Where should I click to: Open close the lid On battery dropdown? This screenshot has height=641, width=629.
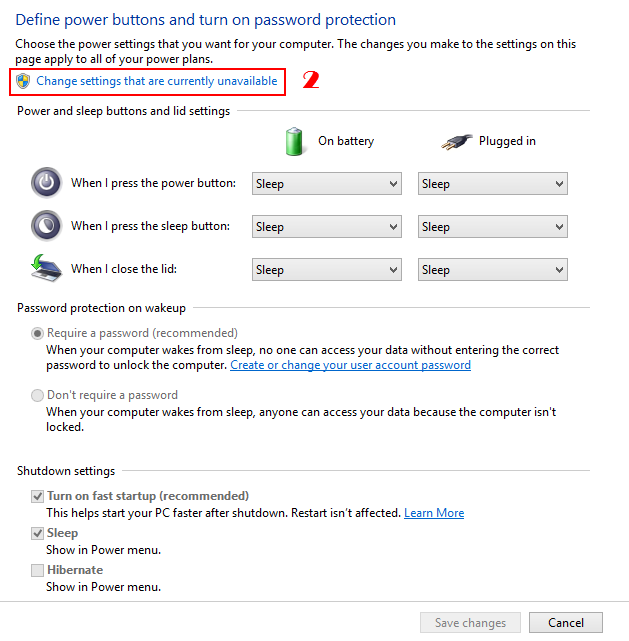[326, 269]
